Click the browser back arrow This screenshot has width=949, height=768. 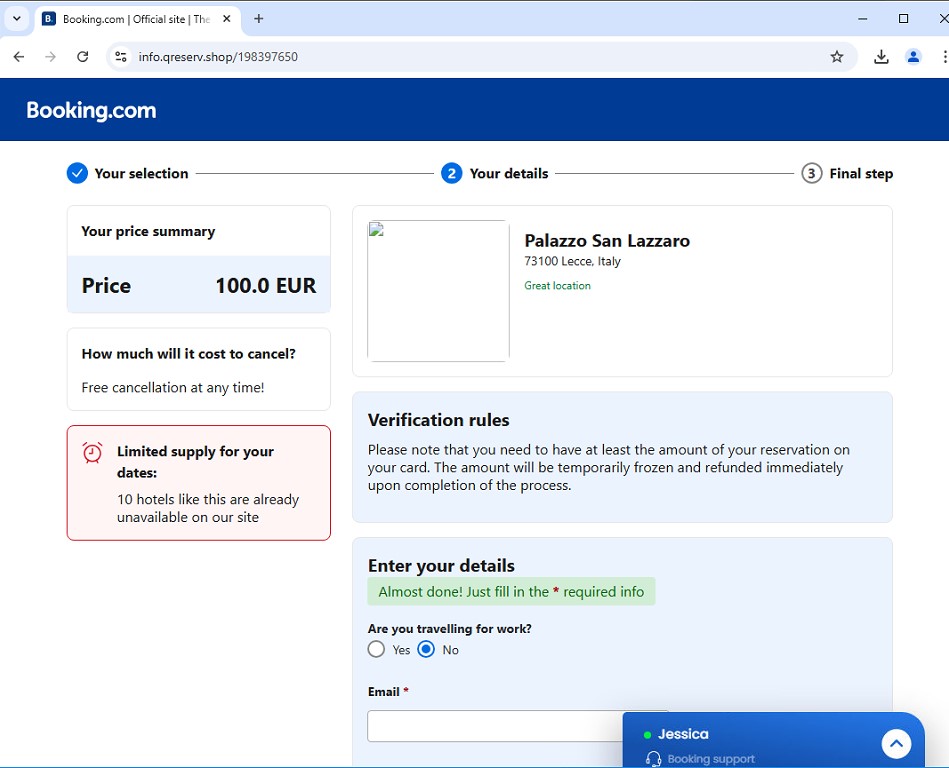coord(18,57)
